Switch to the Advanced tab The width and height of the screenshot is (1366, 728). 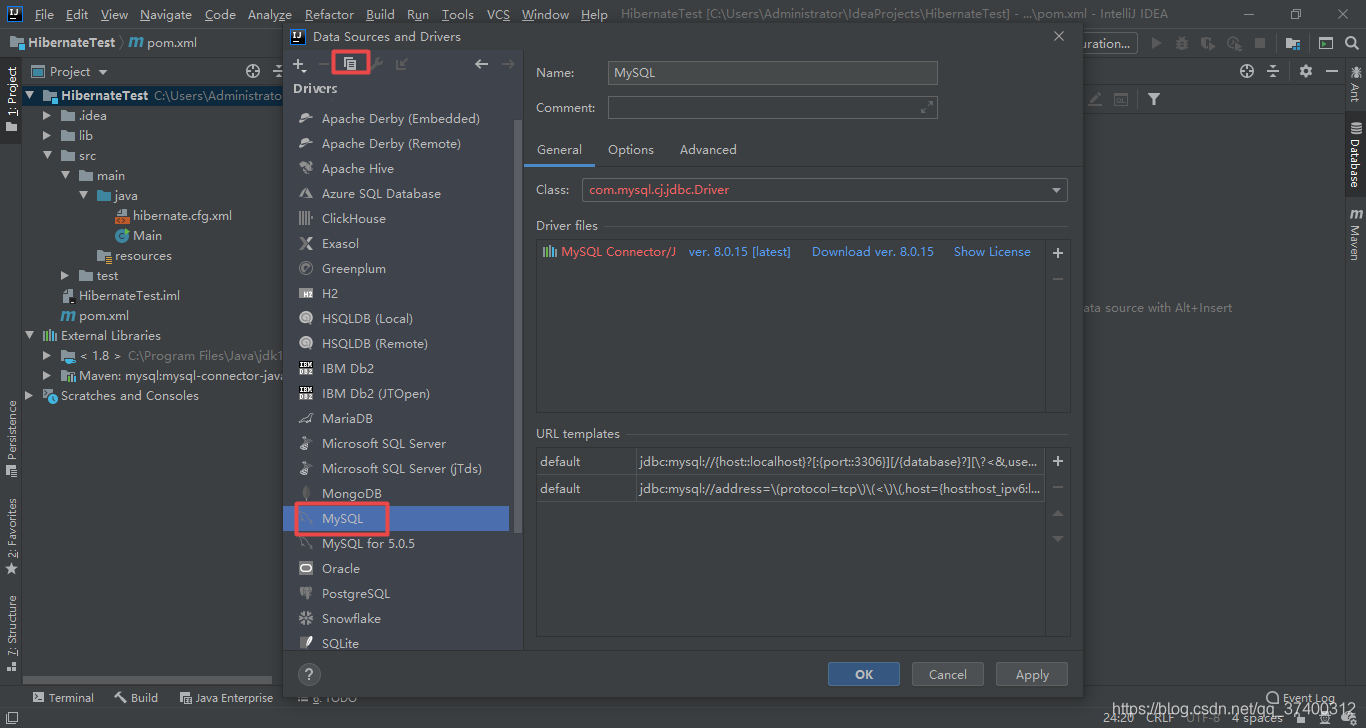pos(708,150)
